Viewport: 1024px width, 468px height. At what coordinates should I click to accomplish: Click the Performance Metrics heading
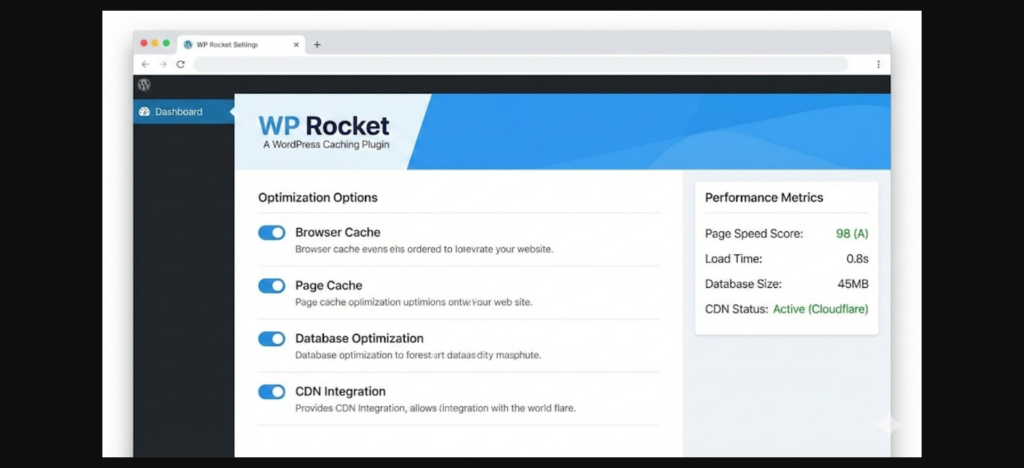(x=764, y=197)
